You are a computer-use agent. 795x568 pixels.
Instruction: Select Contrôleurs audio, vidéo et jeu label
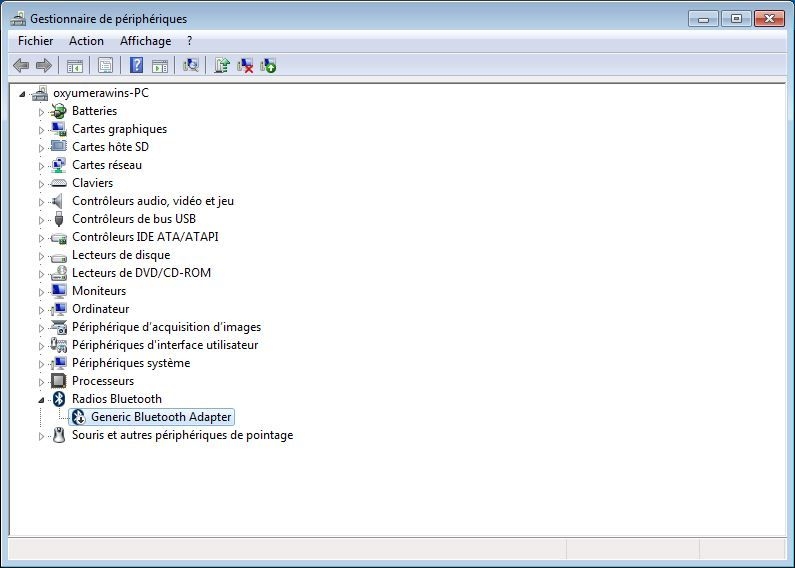pyautogui.click(x=153, y=201)
